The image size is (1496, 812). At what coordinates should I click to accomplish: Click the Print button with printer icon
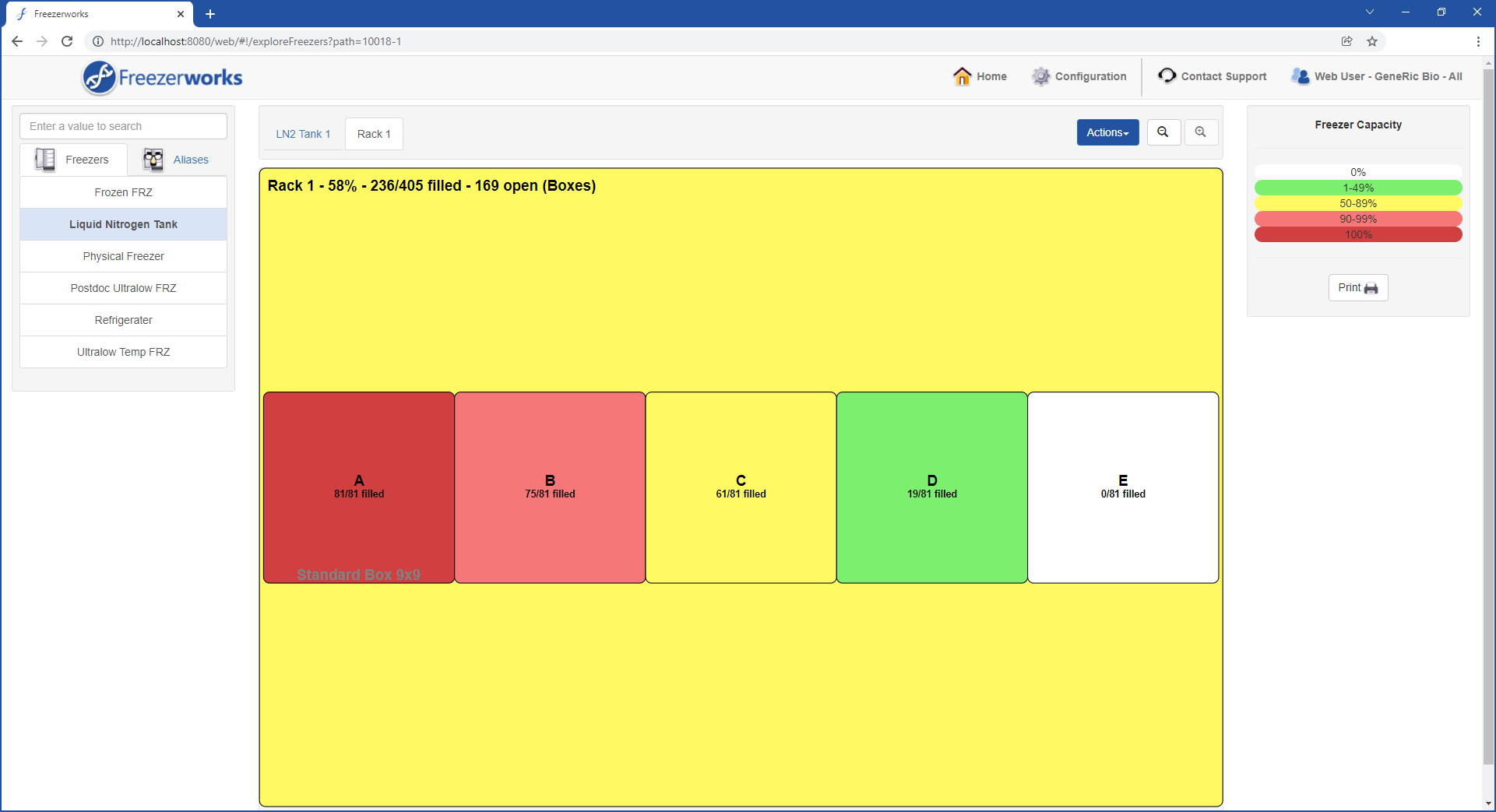point(1357,287)
